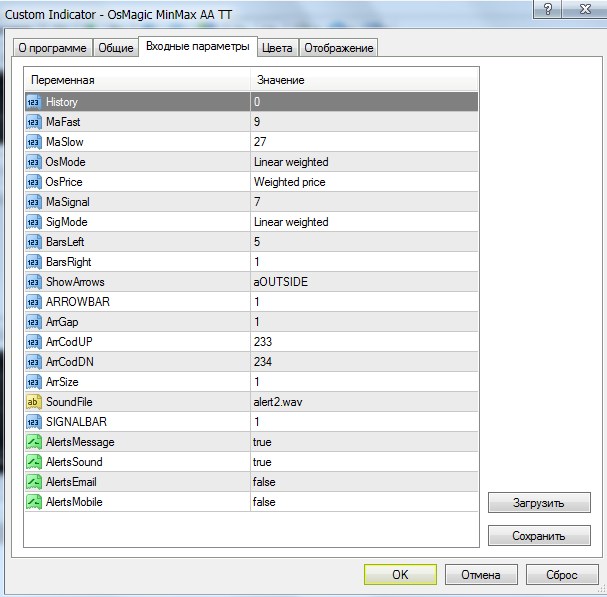607x597 pixels.
Task: Click the ShowArrows parameter icon
Action: click(x=34, y=282)
